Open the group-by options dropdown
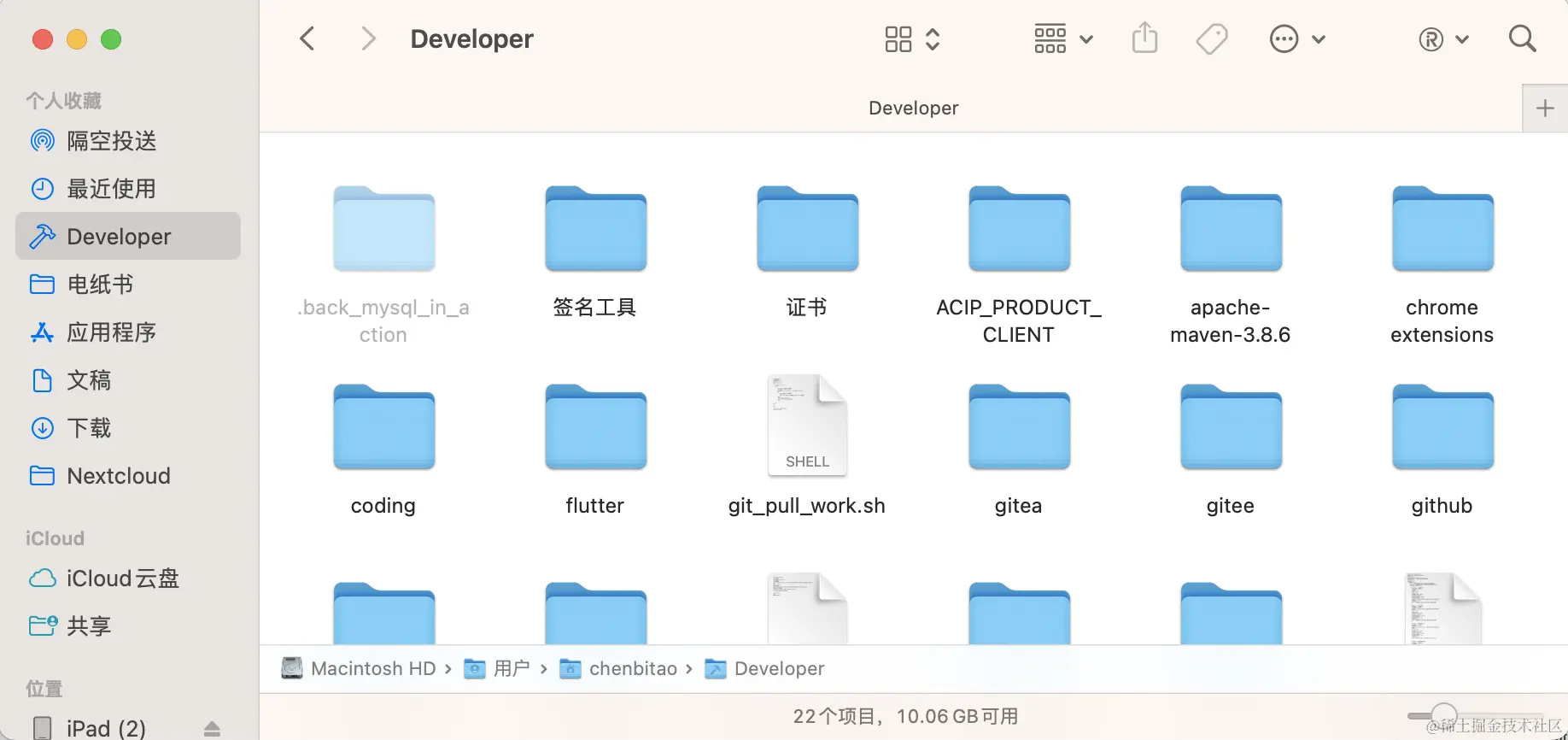Viewport: 1568px width, 740px height. pos(1063,39)
